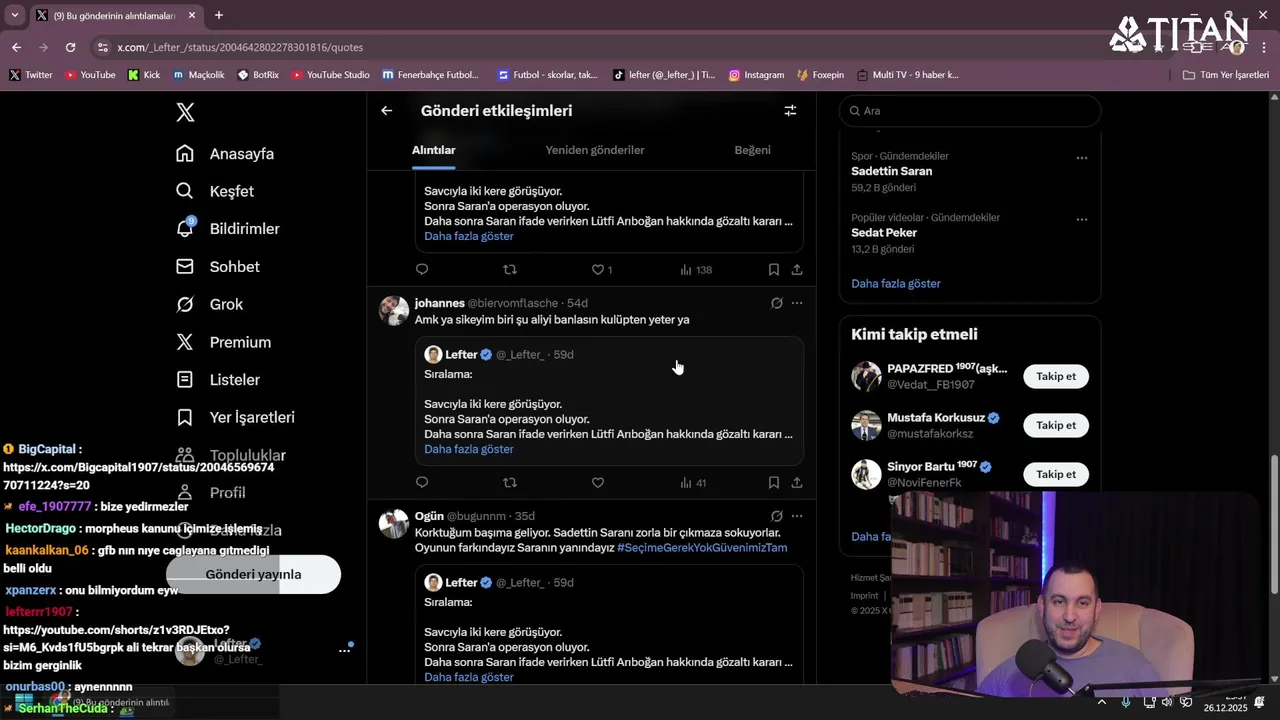Go back with browser back arrow
1280x720 pixels.
(16, 47)
